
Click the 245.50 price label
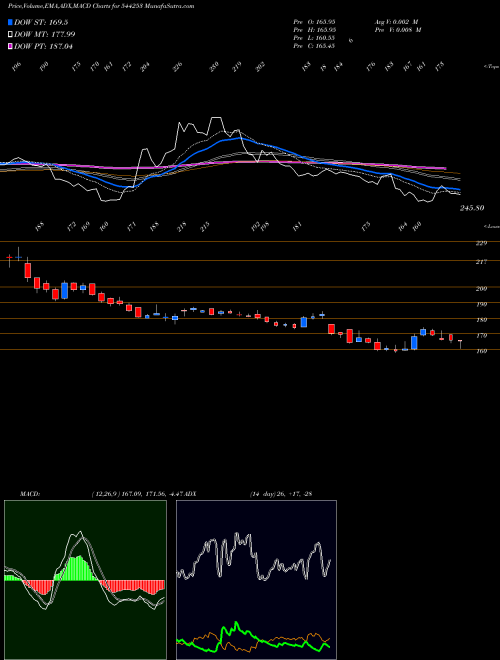472,208
